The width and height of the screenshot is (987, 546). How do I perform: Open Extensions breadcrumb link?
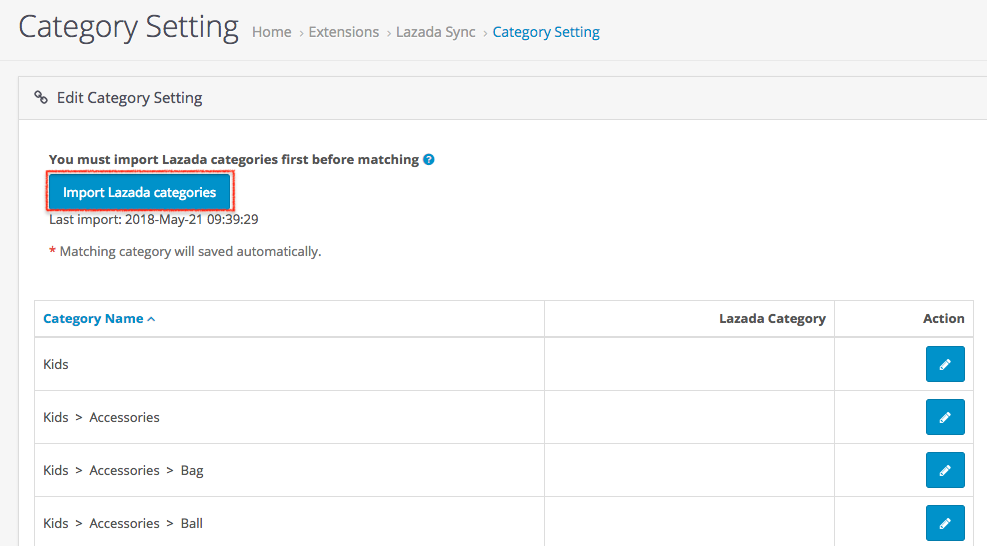coord(343,32)
